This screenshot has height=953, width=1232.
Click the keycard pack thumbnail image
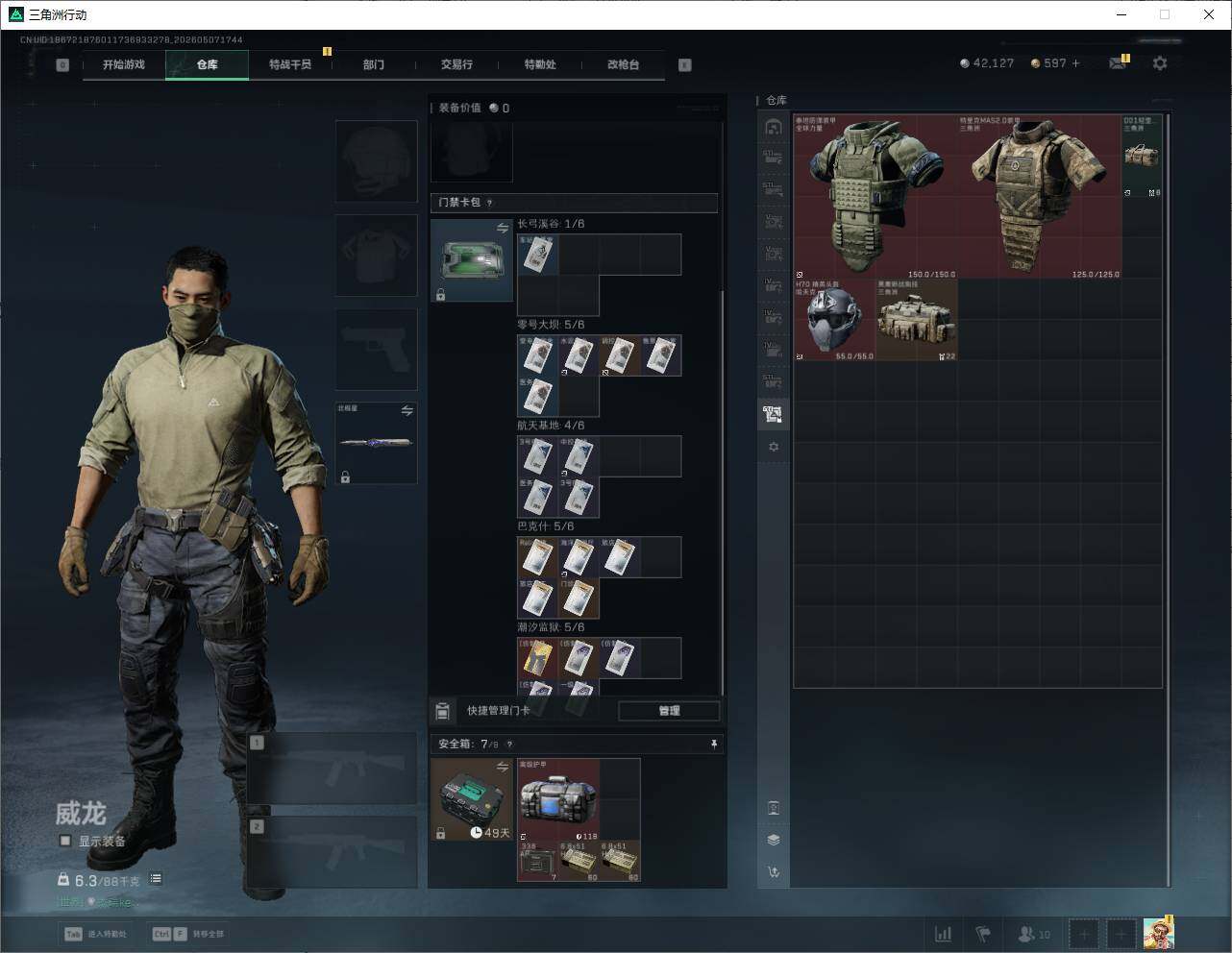471,260
